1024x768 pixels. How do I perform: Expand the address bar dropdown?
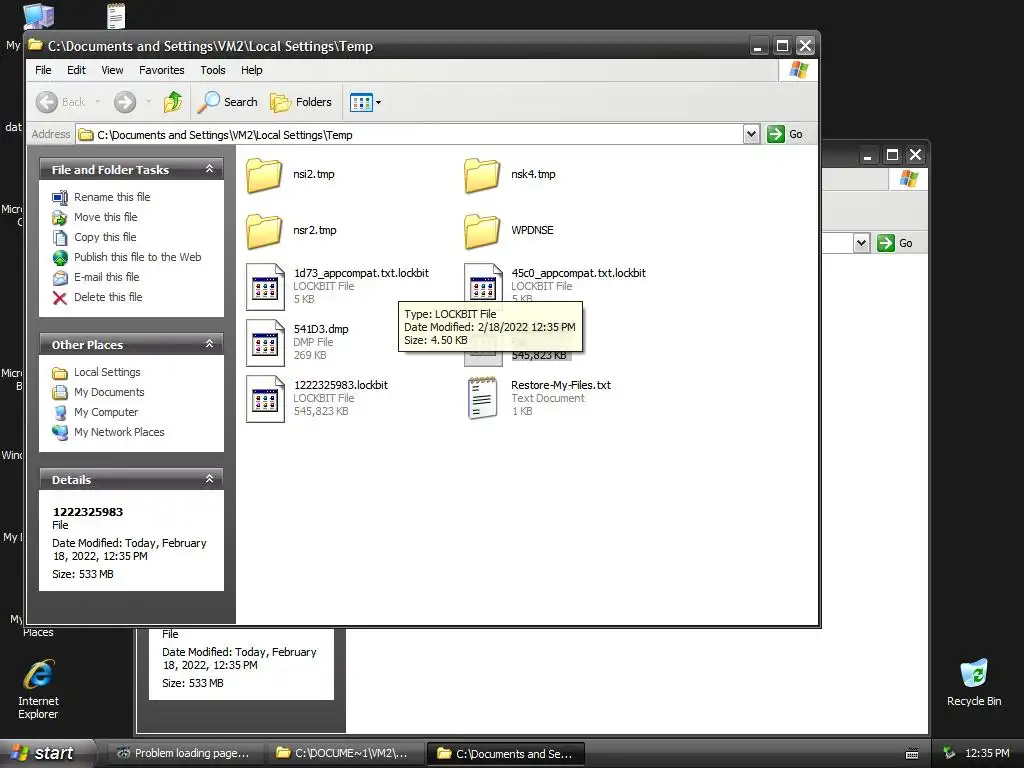[751, 134]
